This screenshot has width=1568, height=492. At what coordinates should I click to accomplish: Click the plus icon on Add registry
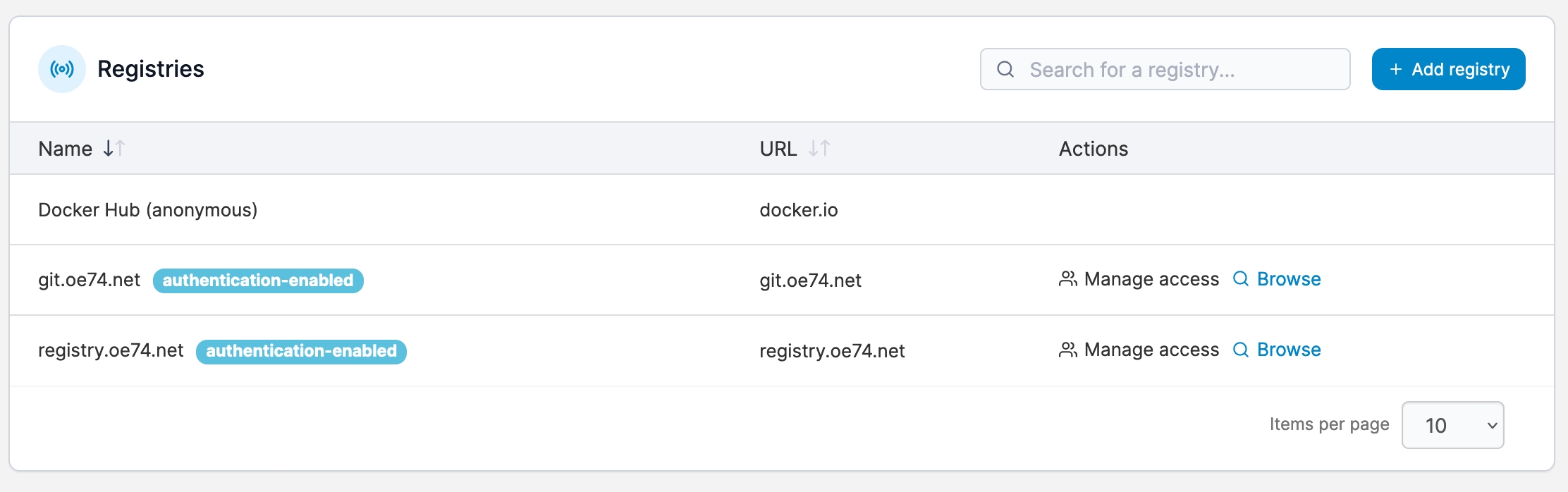pos(1395,69)
